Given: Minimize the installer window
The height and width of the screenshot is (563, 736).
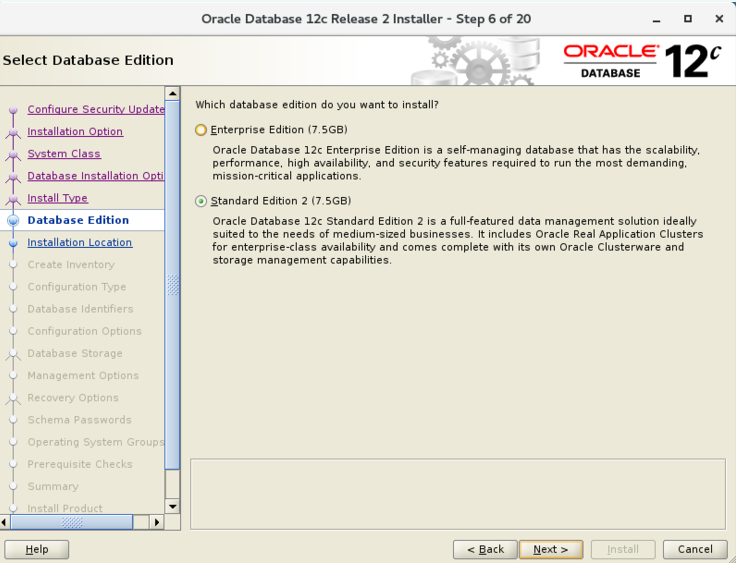Looking at the screenshot, I should click(656, 19).
